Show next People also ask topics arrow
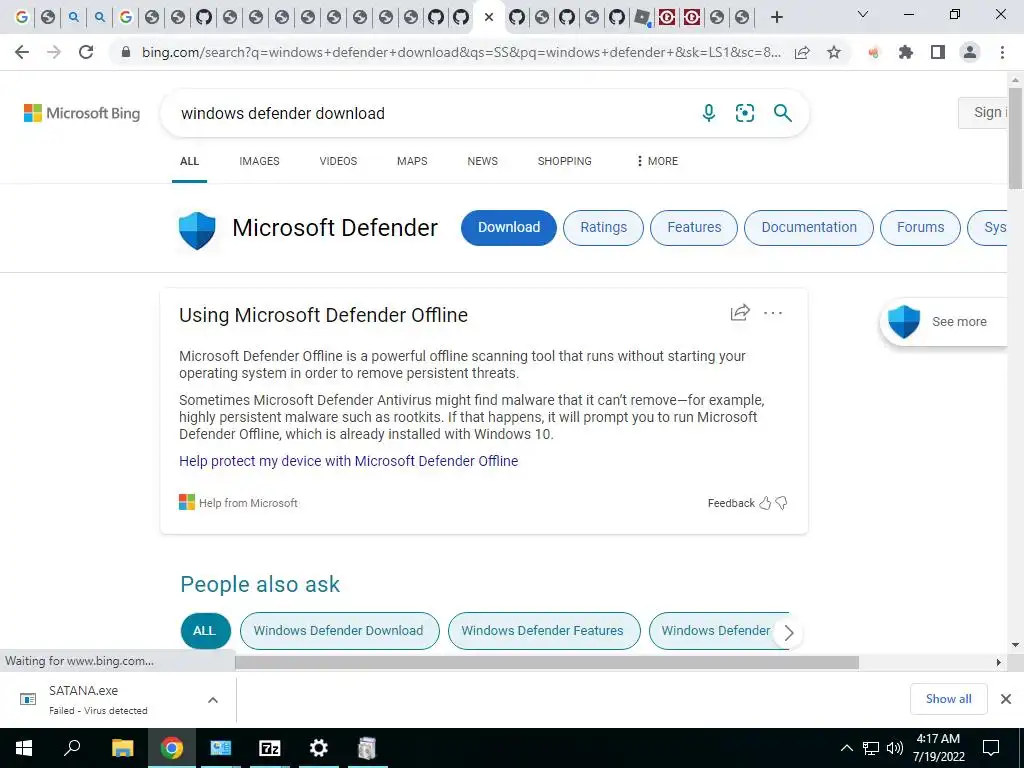The image size is (1024, 768). pos(789,633)
